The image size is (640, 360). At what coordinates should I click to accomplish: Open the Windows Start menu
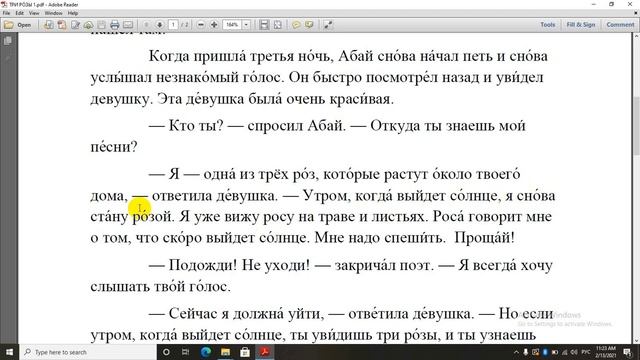(9, 352)
